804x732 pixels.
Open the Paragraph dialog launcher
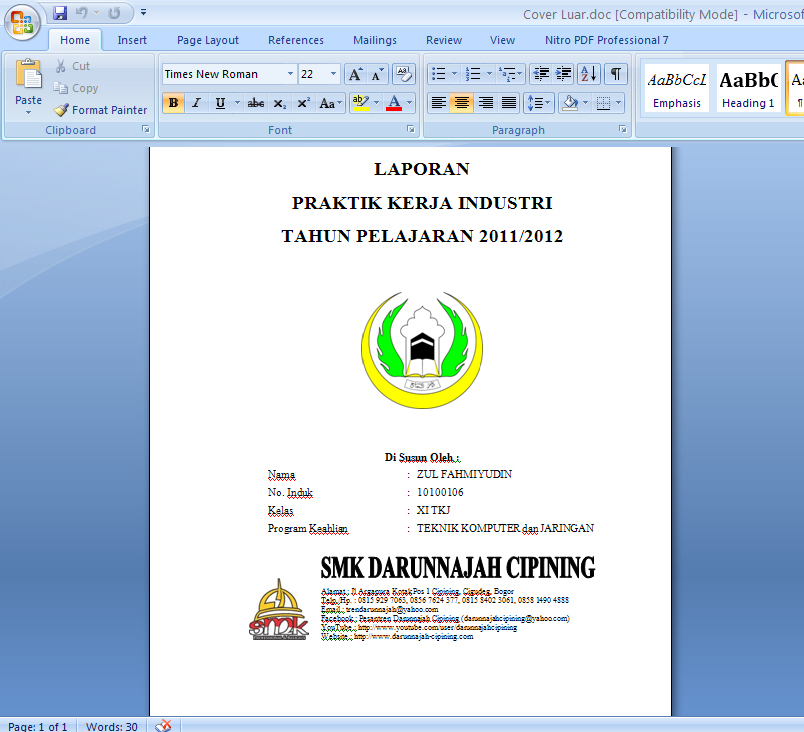[x=623, y=130]
